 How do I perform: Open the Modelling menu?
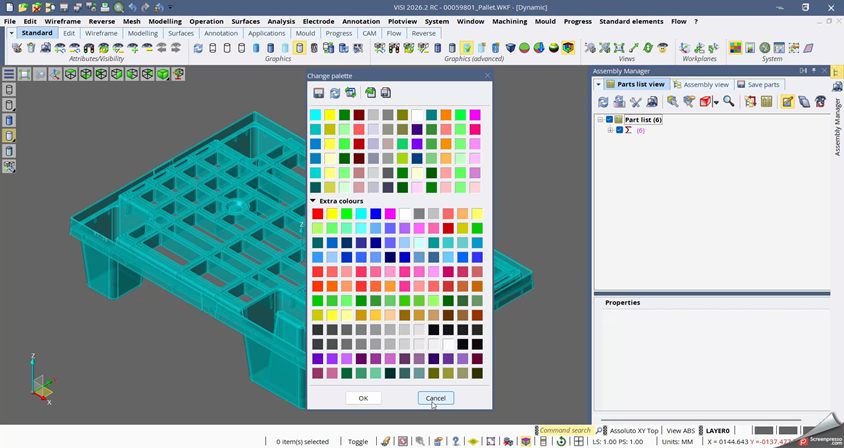pos(165,22)
